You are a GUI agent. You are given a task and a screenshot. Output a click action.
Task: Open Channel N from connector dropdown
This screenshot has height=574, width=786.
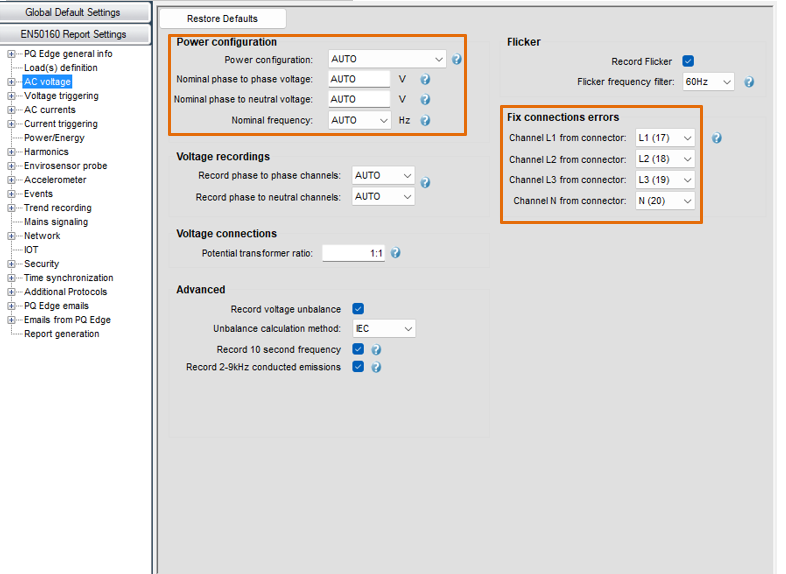coord(665,201)
